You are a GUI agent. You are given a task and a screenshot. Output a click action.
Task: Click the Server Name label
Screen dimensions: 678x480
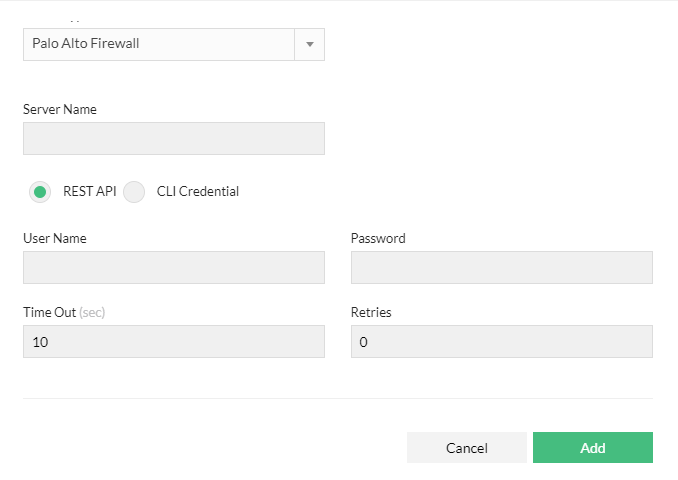coord(60,109)
